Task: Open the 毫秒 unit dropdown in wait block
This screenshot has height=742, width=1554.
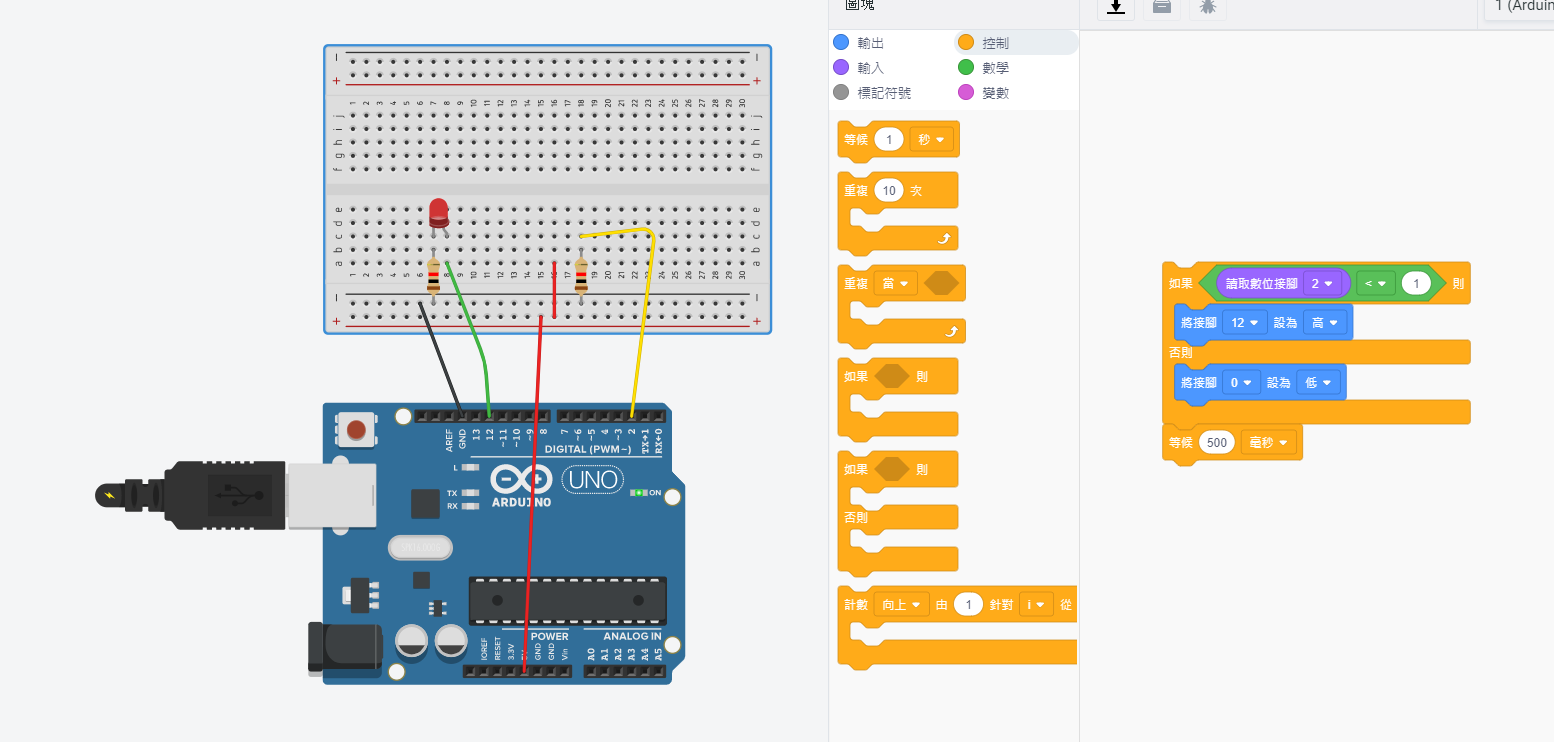Action: pyautogui.click(x=1269, y=442)
